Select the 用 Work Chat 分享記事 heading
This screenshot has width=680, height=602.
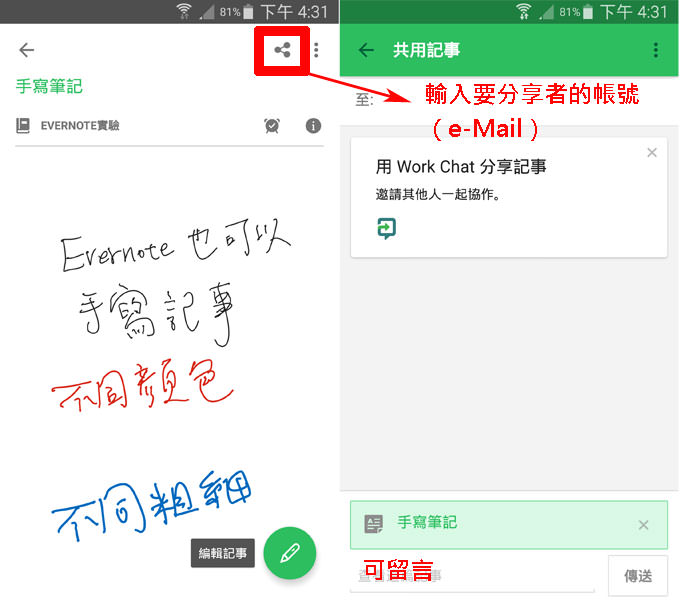(461, 167)
